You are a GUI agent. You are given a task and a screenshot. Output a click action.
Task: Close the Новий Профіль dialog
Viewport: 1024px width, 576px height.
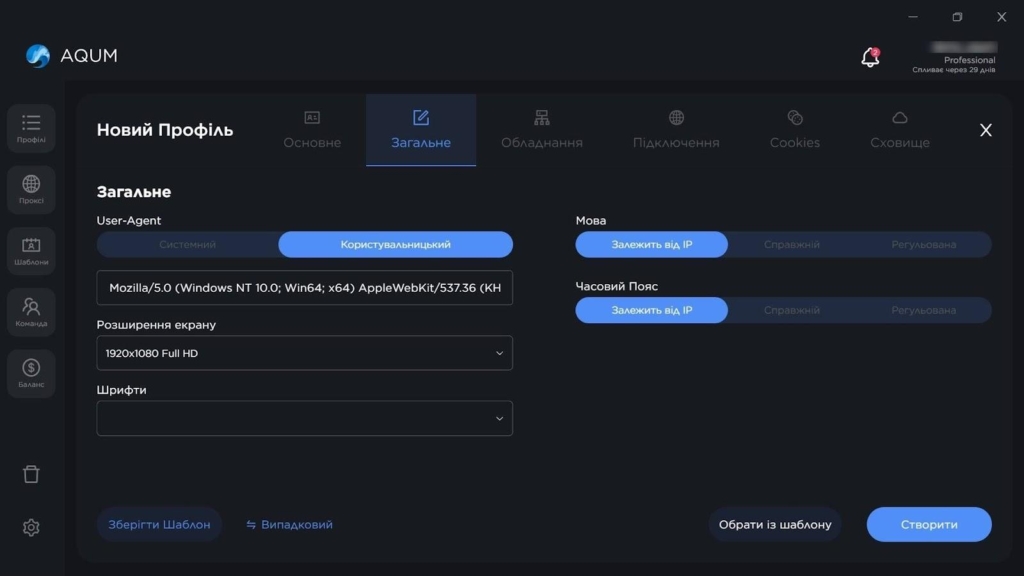tap(985, 130)
